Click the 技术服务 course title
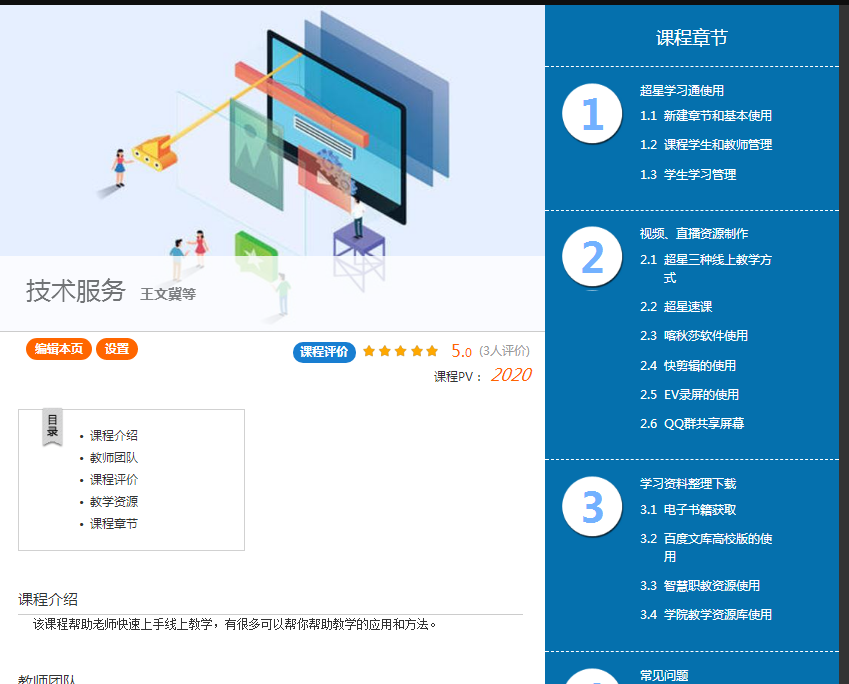This screenshot has width=849, height=684. point(76,291)
